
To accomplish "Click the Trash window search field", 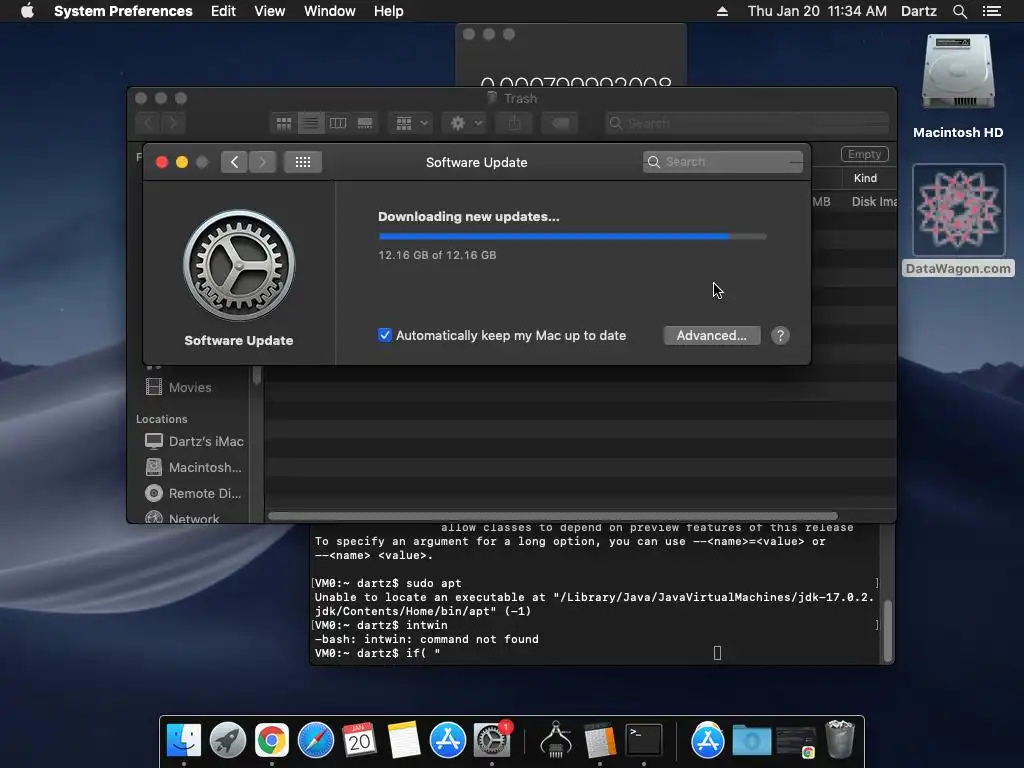I will click(746, 123).
